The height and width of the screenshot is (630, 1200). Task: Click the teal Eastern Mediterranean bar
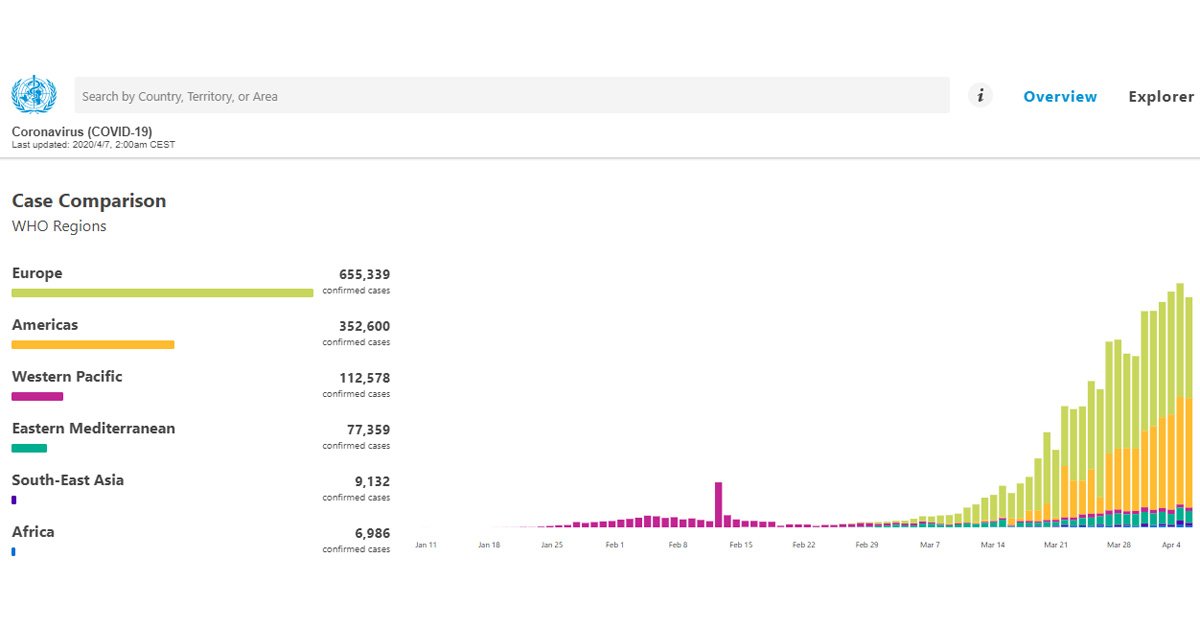[x=29, y=448]
